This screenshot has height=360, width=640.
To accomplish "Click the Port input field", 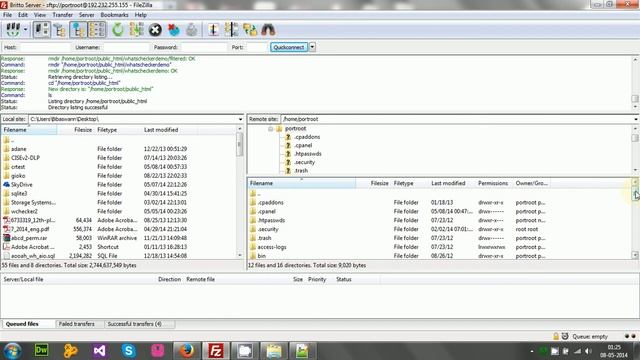I will pos(257,47).
